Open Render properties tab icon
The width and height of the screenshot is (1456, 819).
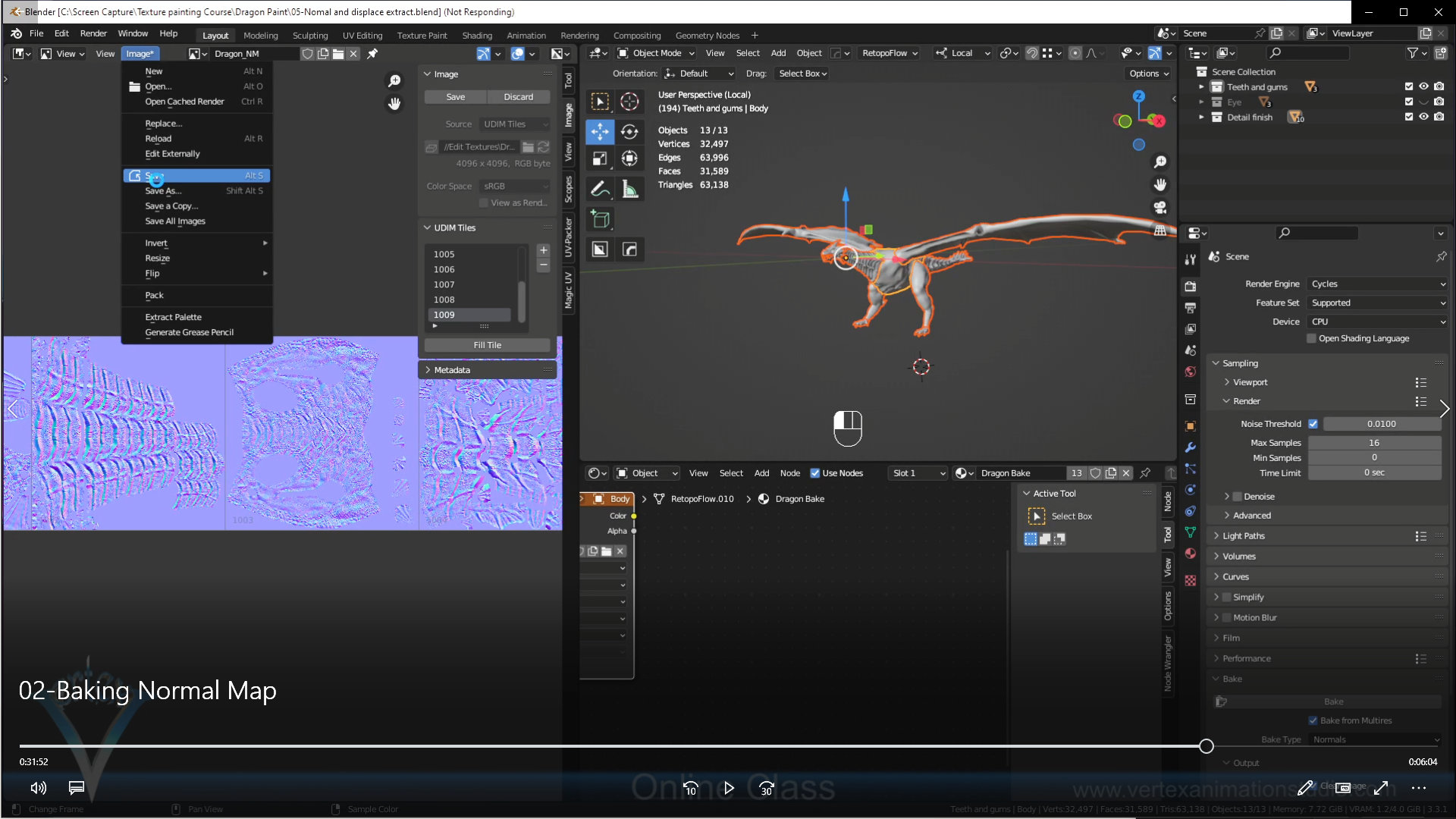click(1191, 287)
